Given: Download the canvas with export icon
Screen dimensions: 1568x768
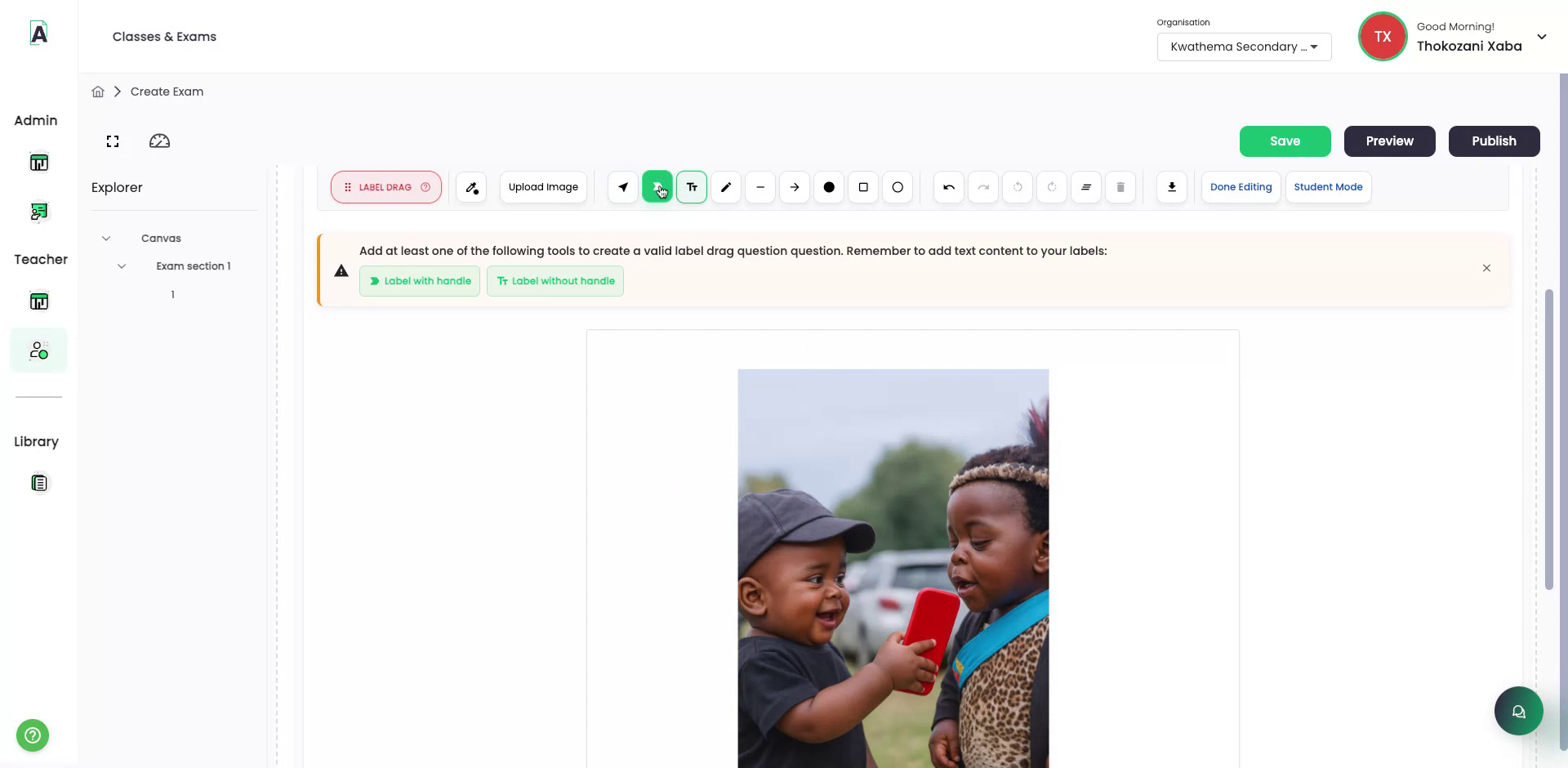Looking at the screenshot, I should pos(1172,187).
